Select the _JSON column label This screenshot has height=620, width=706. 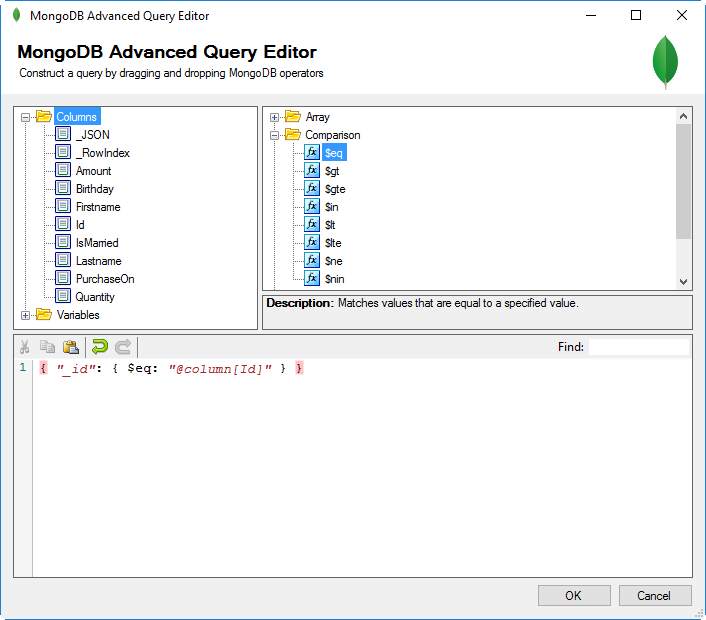[x=93, y=135]
